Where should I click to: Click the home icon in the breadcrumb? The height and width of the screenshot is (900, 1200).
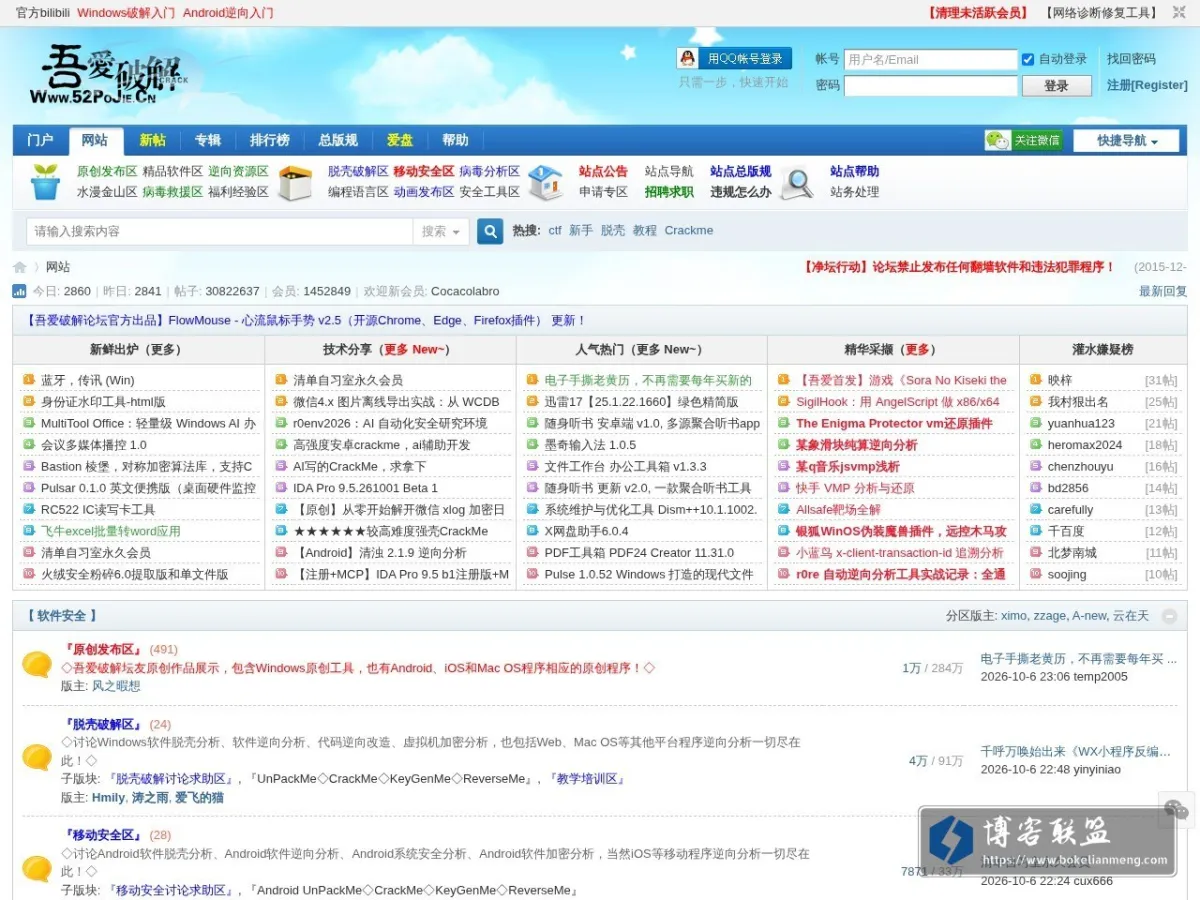[19, 267]
